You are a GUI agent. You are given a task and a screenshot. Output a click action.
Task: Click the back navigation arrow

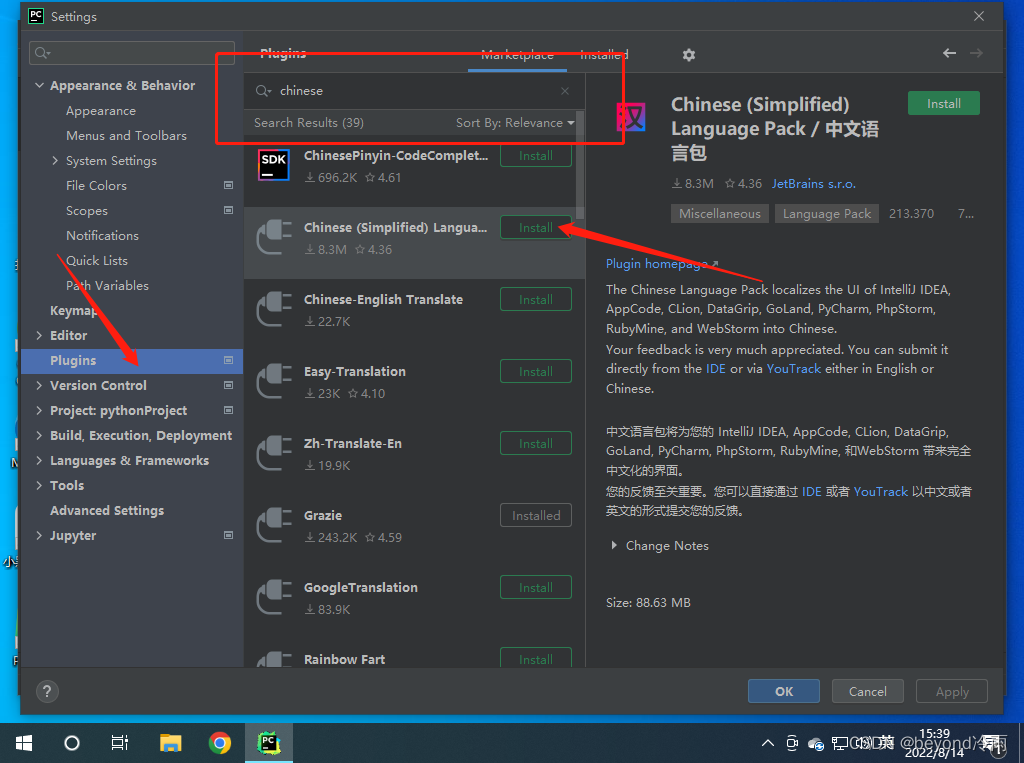pyautogui.click(x=950, y=53)
